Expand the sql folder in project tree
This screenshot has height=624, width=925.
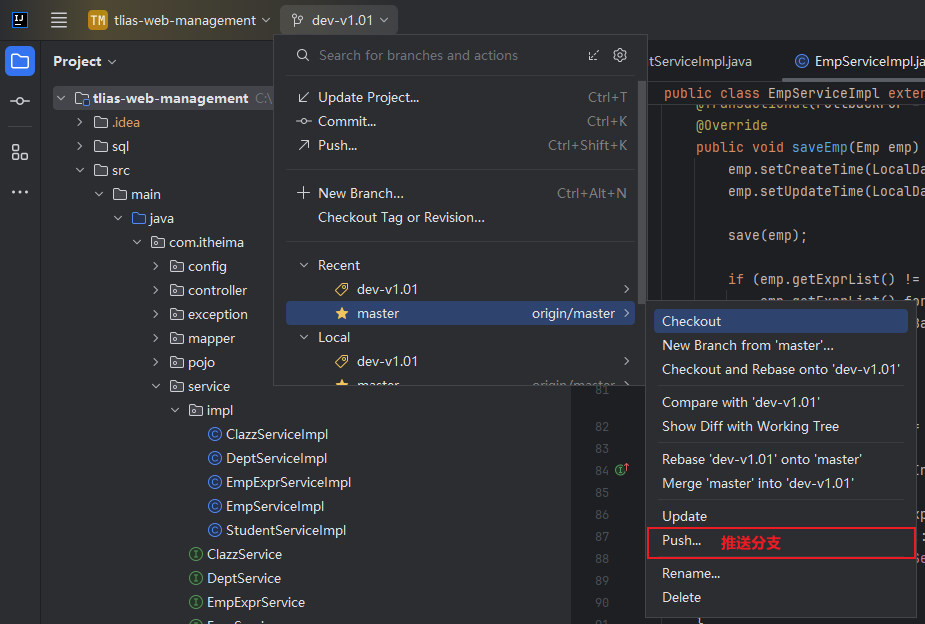point(80,146)
